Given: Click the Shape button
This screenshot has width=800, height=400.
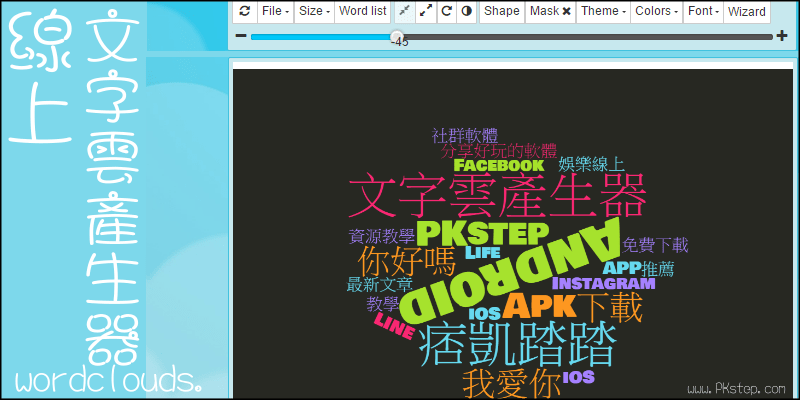Looking at the screenshot, I should [502, 11].
